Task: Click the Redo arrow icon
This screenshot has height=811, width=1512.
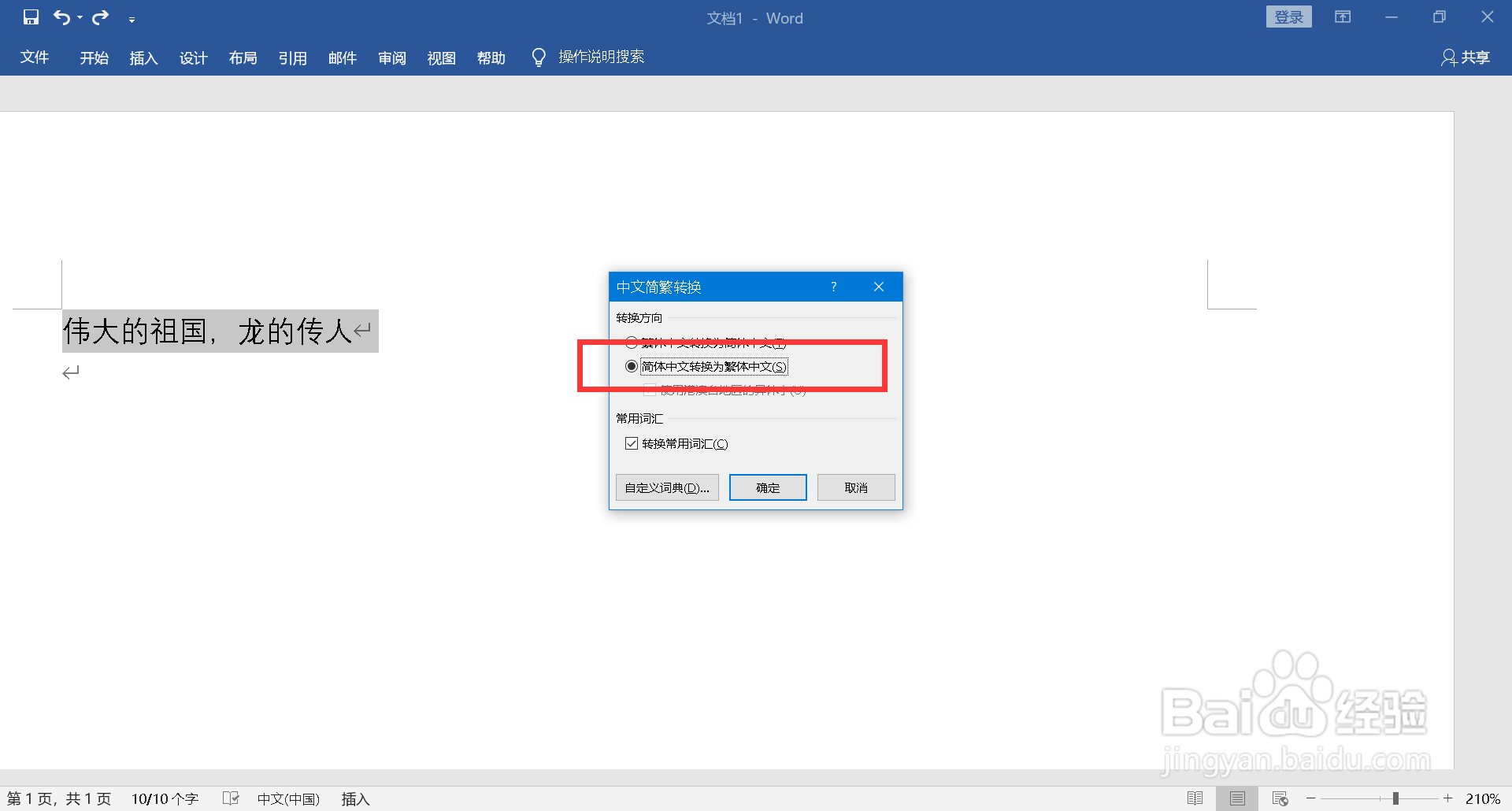Action: (x=101, y=17)
